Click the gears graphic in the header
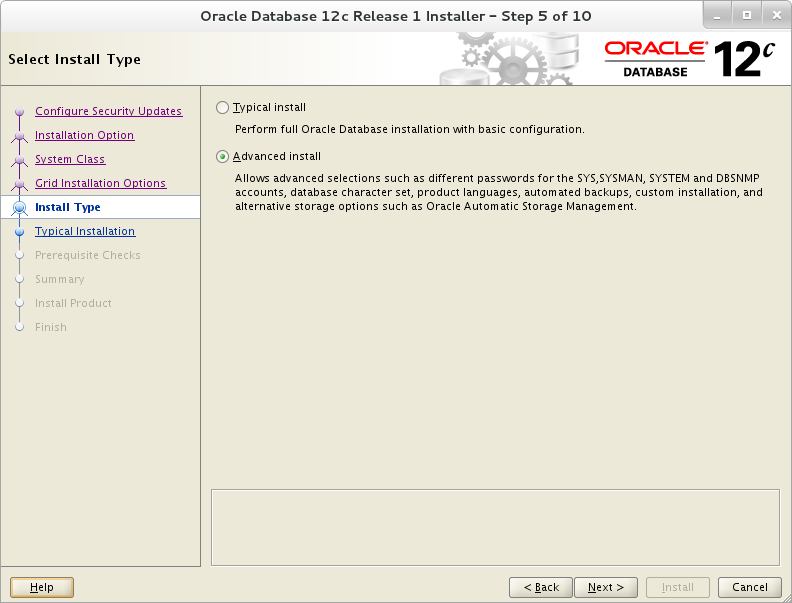 pyautogui.click(x=508, y=59)
